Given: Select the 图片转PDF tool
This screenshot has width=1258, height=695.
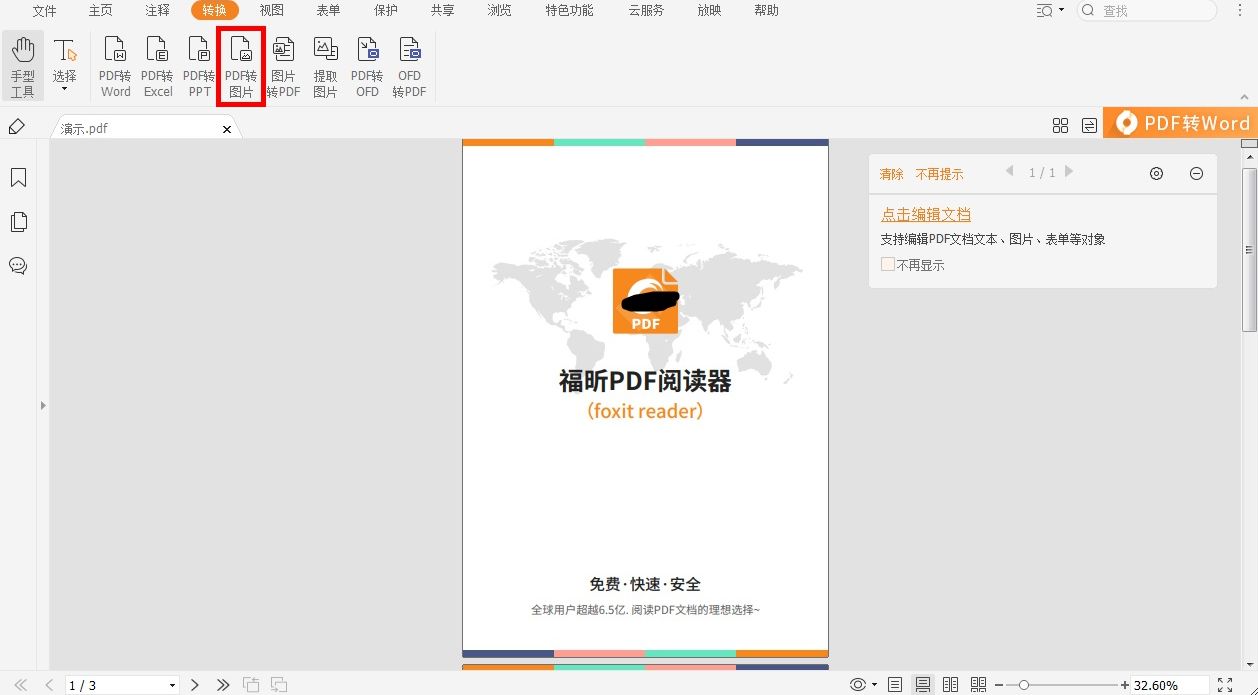Looking at the screenshot, I should (x=283, y=64).
